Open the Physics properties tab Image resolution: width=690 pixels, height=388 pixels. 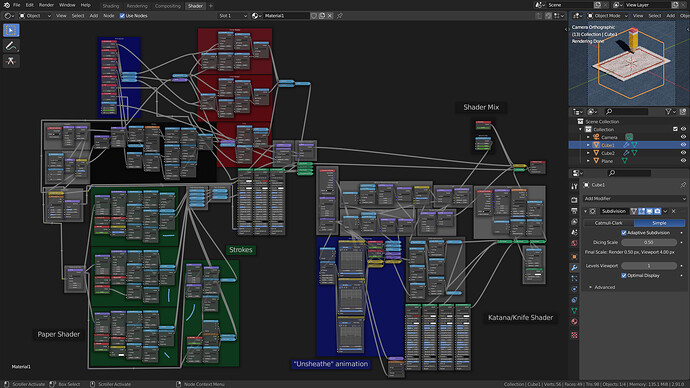click(574, 289)
